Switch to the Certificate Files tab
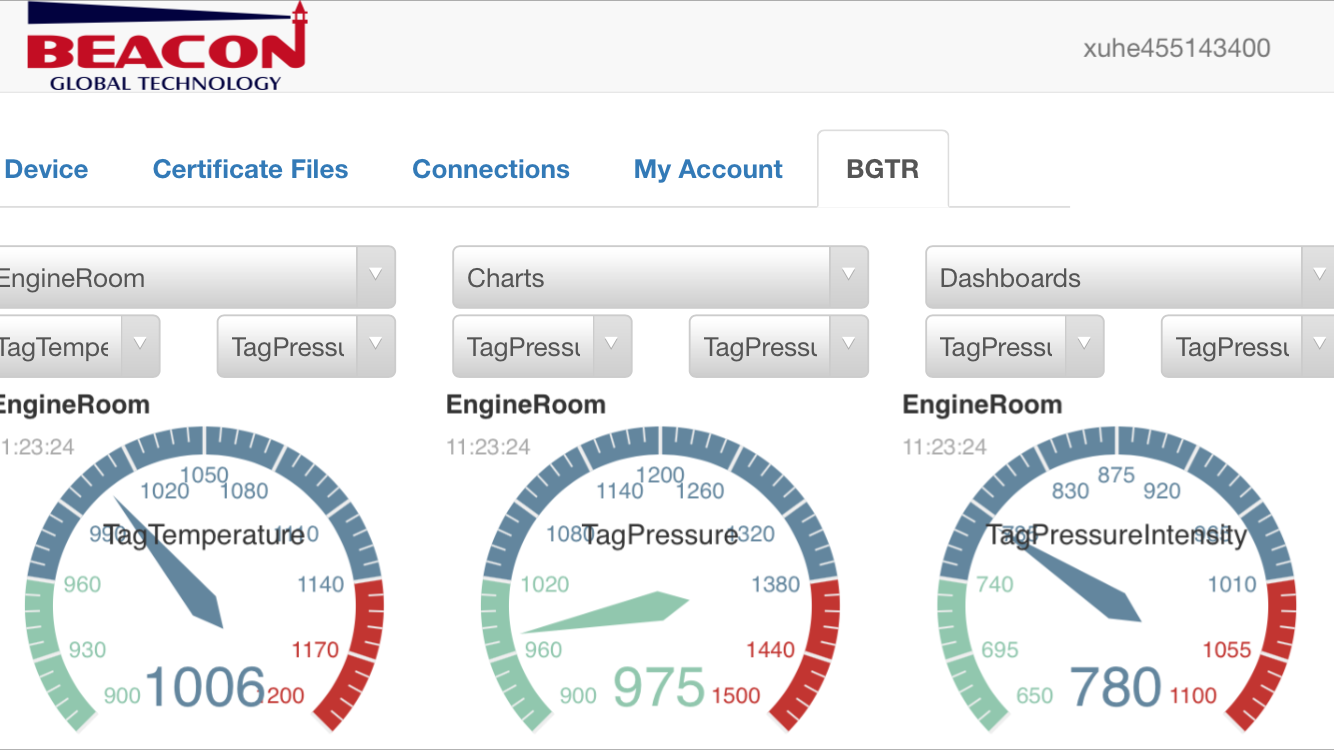1334x750 pixels. (x=250, y=169)
